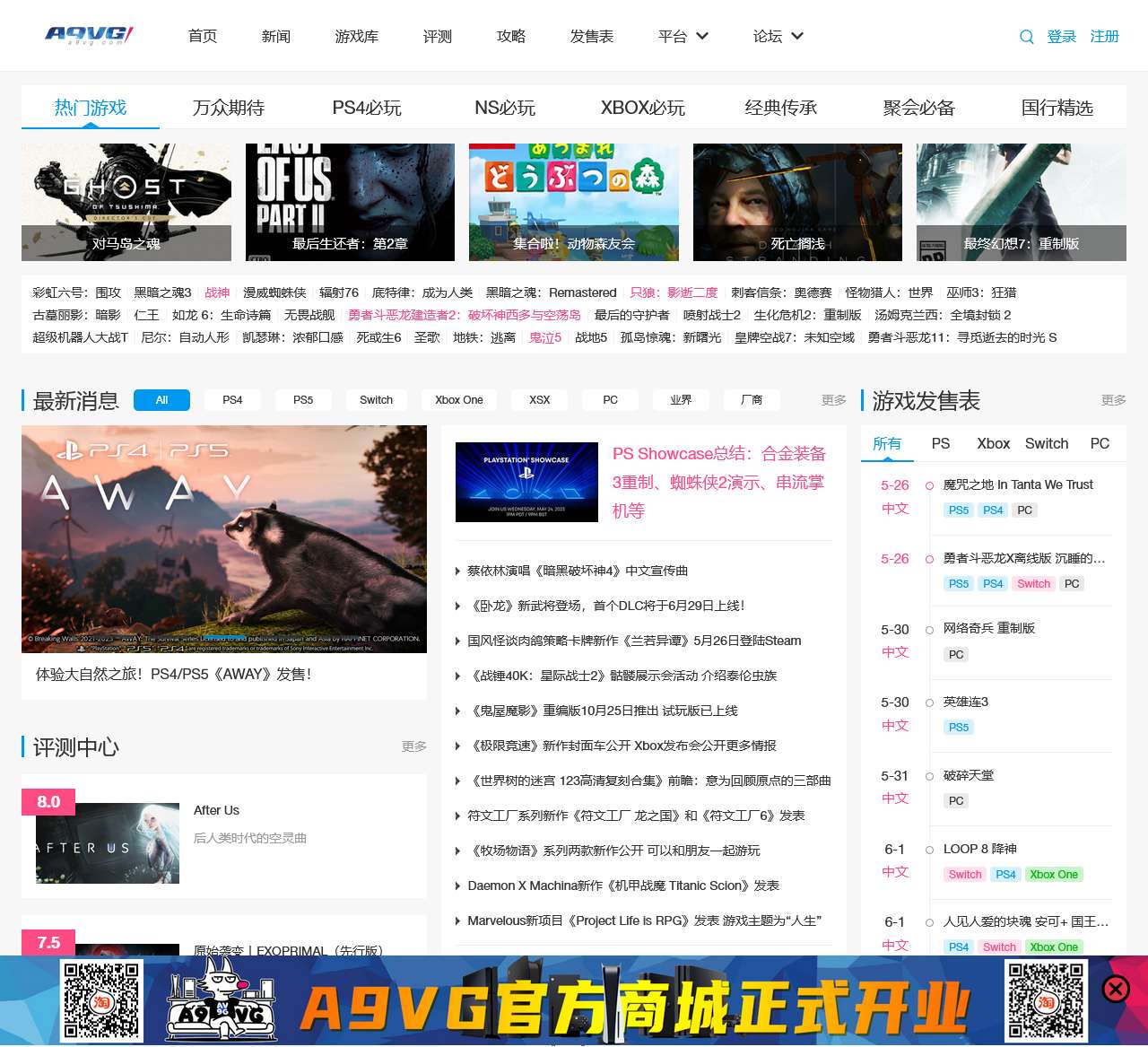This screenshot has height=1047, width=1148.
Task: Expand the 论坛 dropdown menu
Action: coord(778,37)
